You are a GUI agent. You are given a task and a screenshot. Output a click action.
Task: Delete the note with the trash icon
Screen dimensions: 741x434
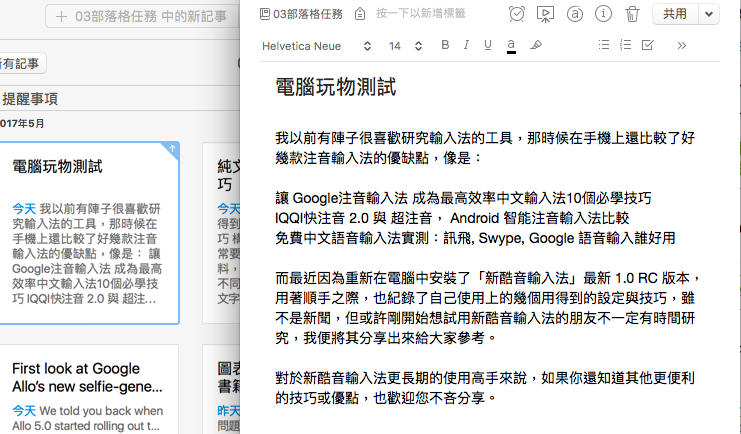pos(632,14)
